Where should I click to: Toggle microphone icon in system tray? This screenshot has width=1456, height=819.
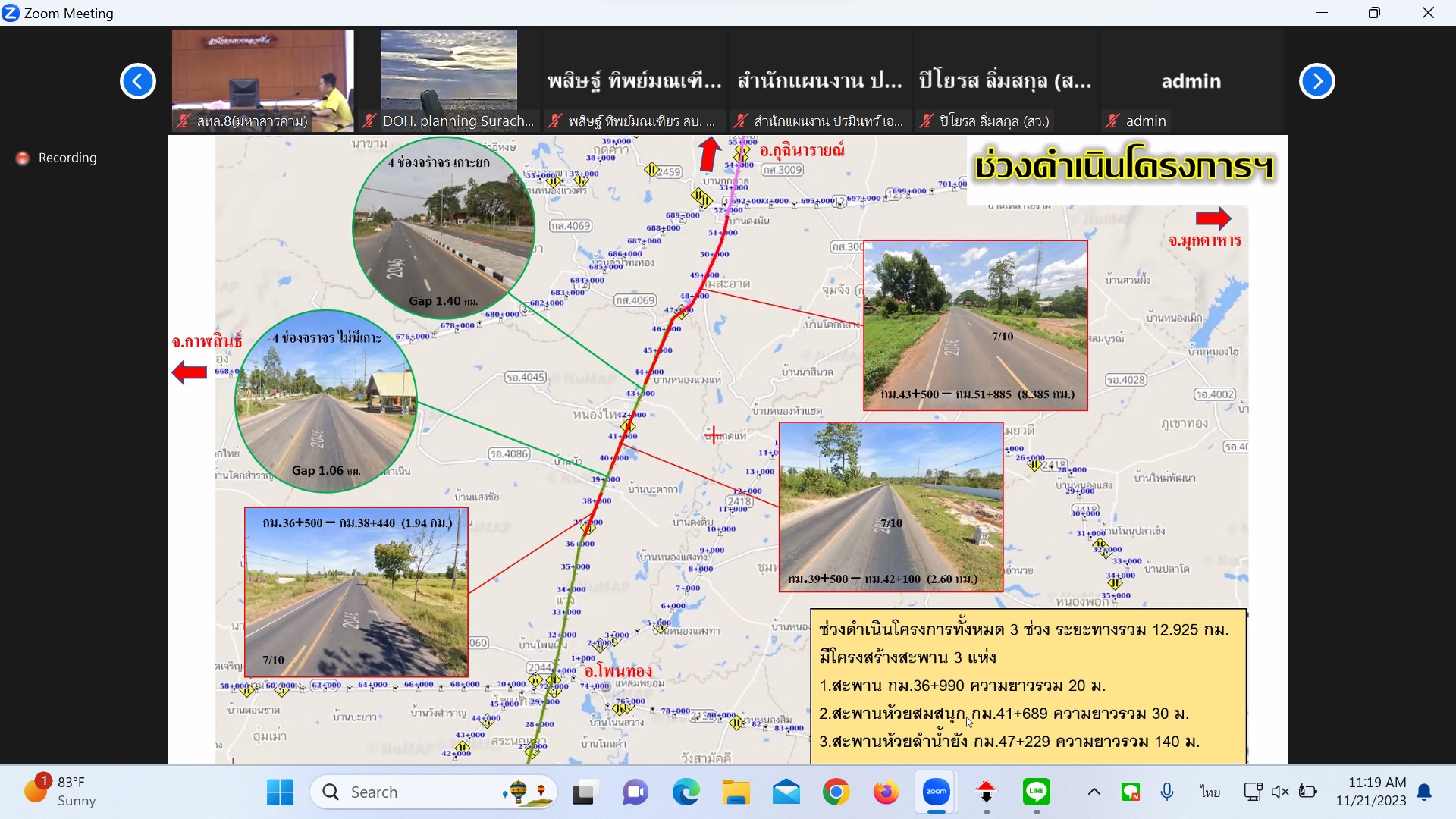point(1167,792)
